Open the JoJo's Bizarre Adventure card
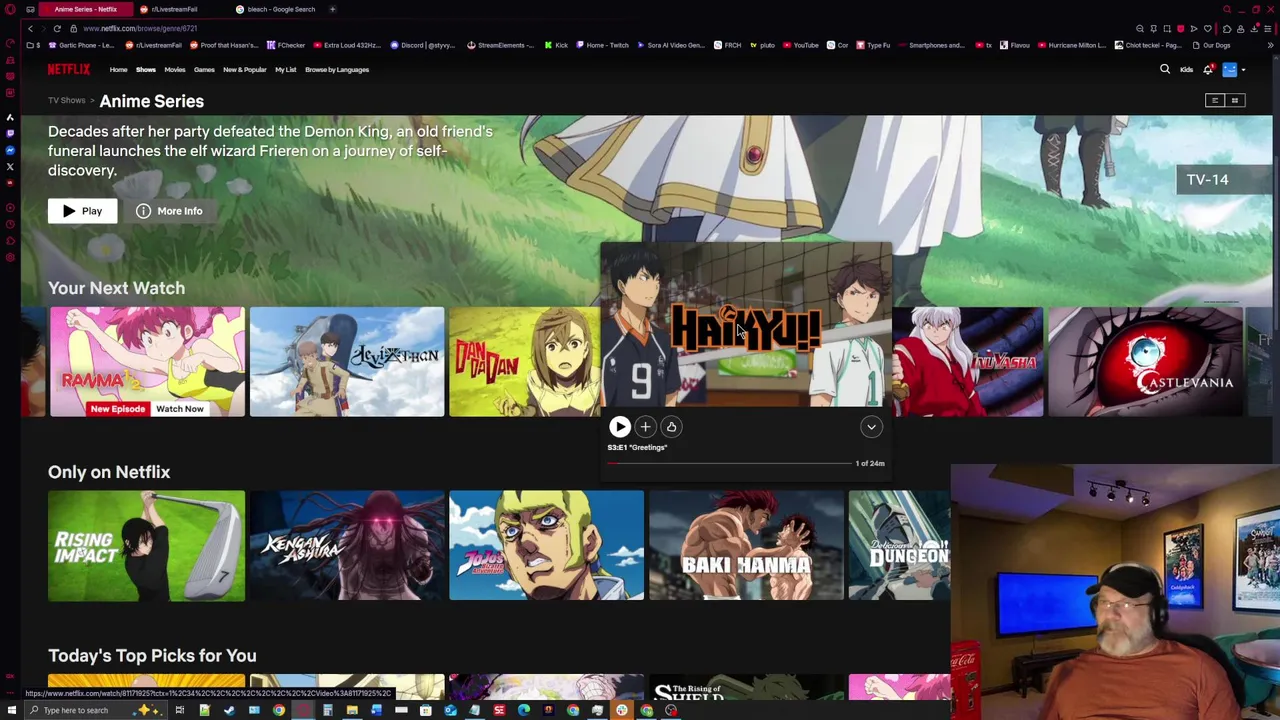1280x720 pixels. pos(546,546)
